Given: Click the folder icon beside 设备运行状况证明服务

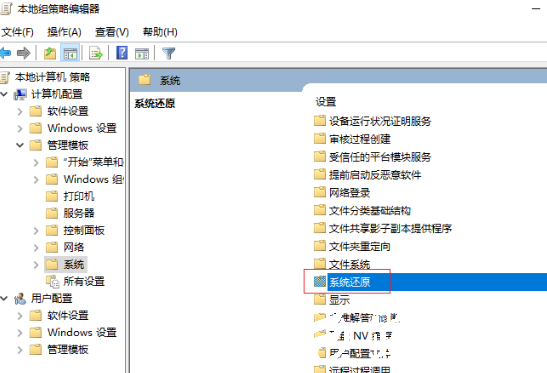Looking at the screenshot, I should [x=320, y=121].
